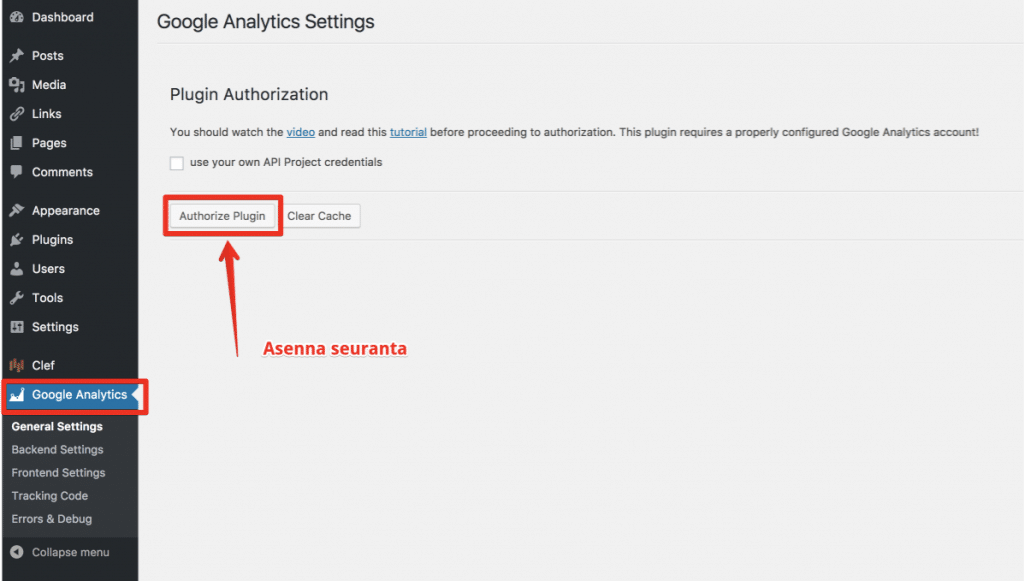Click the Clear Cache button
The height and width of the screenshot is (581, 1024).
tap(319, 216)
